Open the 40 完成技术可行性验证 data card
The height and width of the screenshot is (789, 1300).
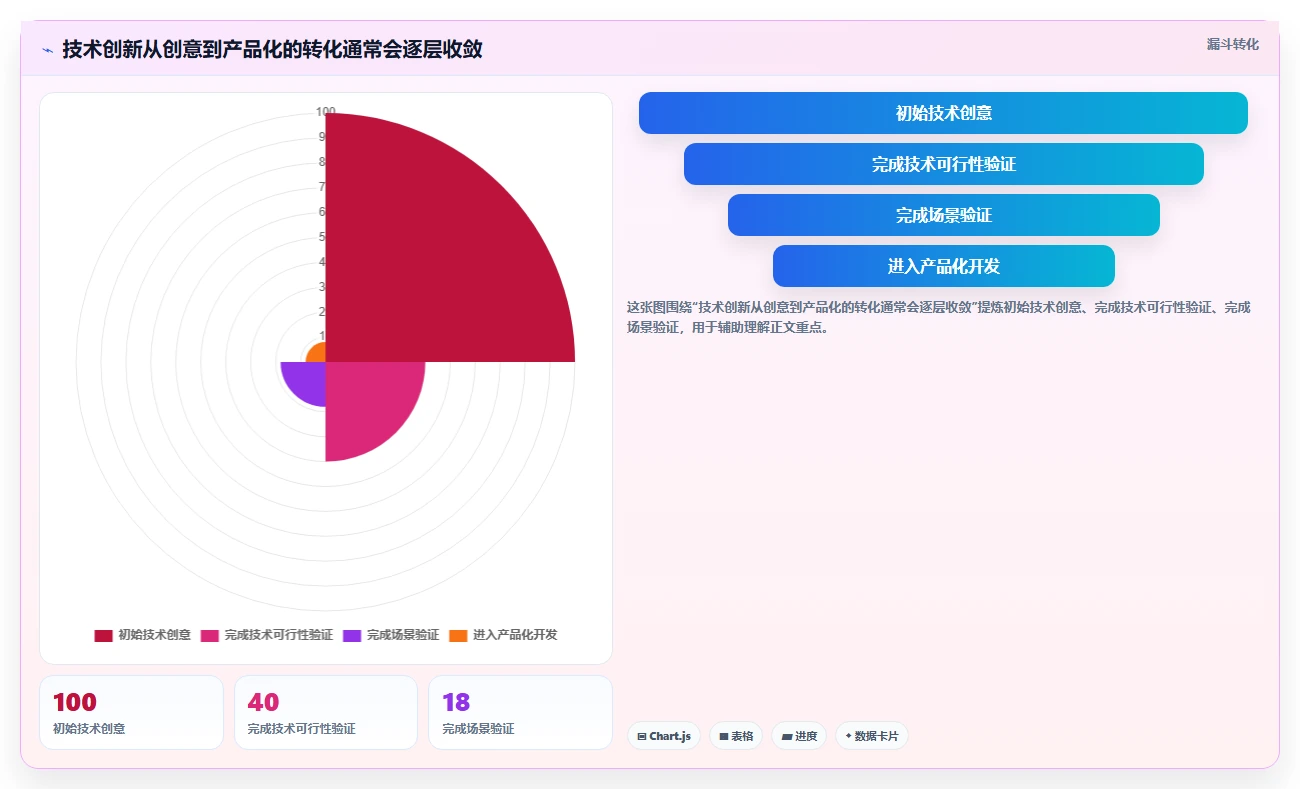(326, 712)
